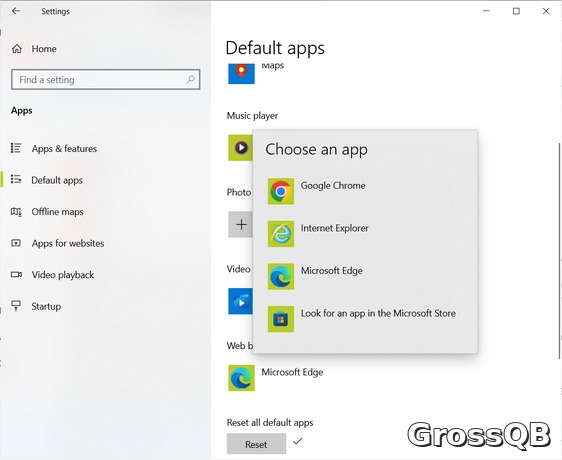562x460 pixels.
Task: Click the current Web browser Microsoft Edge entry
Action: point(276,378)
